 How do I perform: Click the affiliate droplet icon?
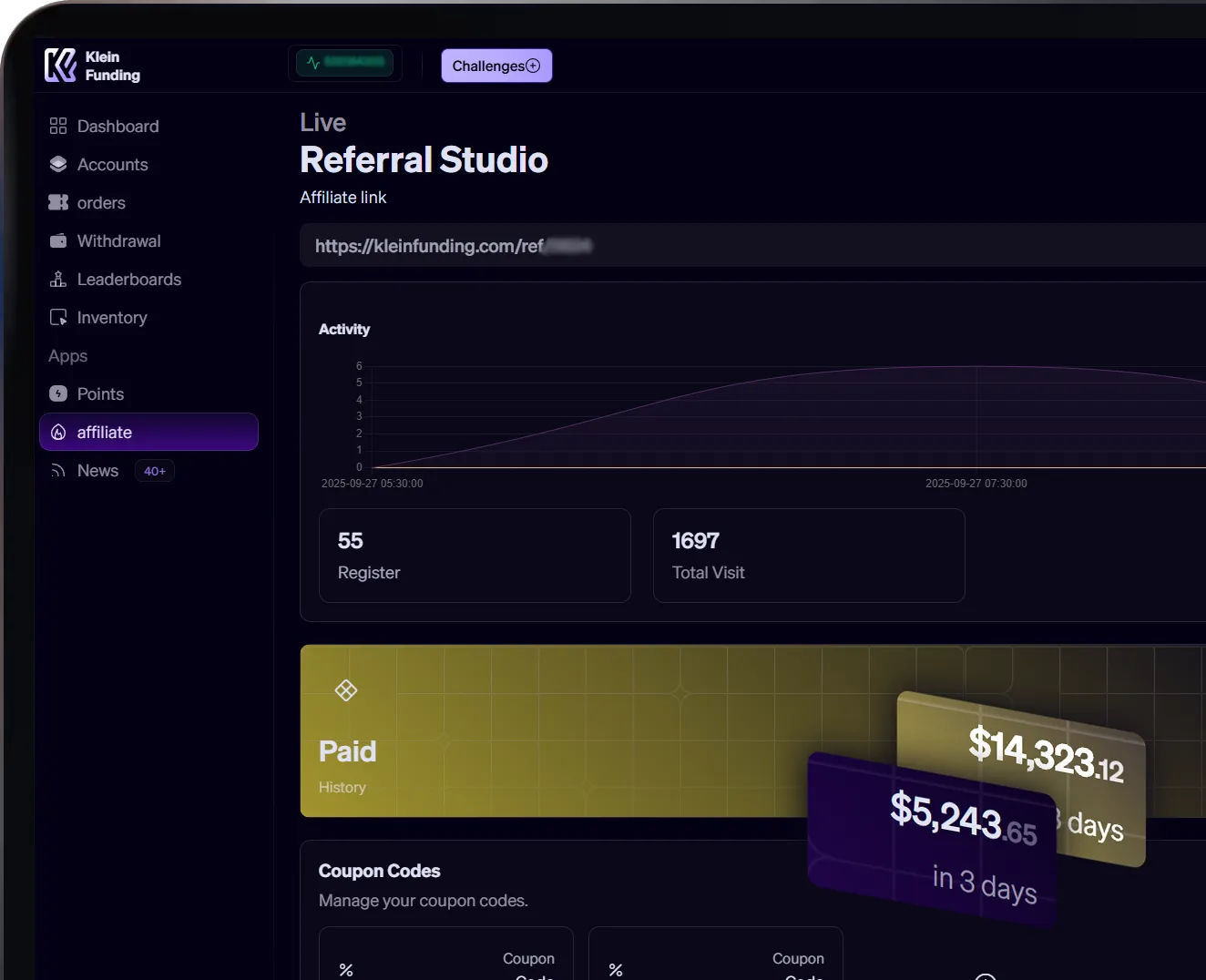coord(57,432)
